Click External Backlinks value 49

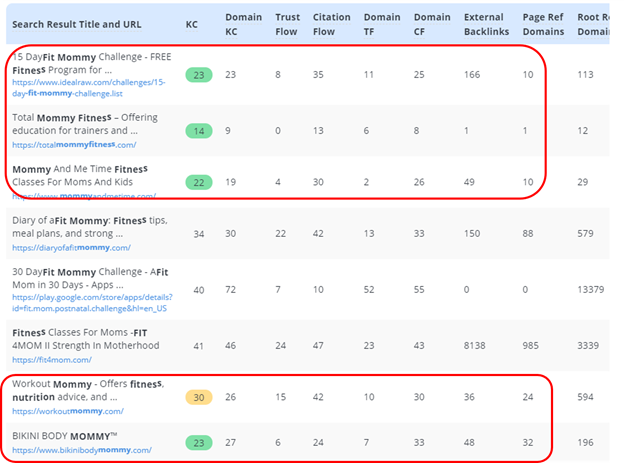coord(469,182)
